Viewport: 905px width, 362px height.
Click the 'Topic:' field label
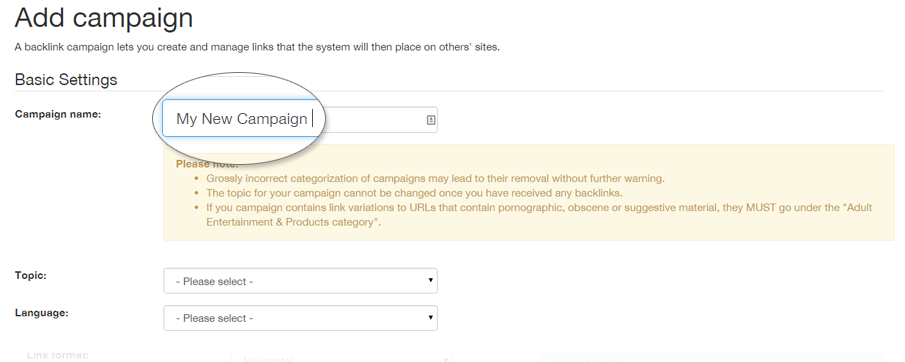point(31,275)
